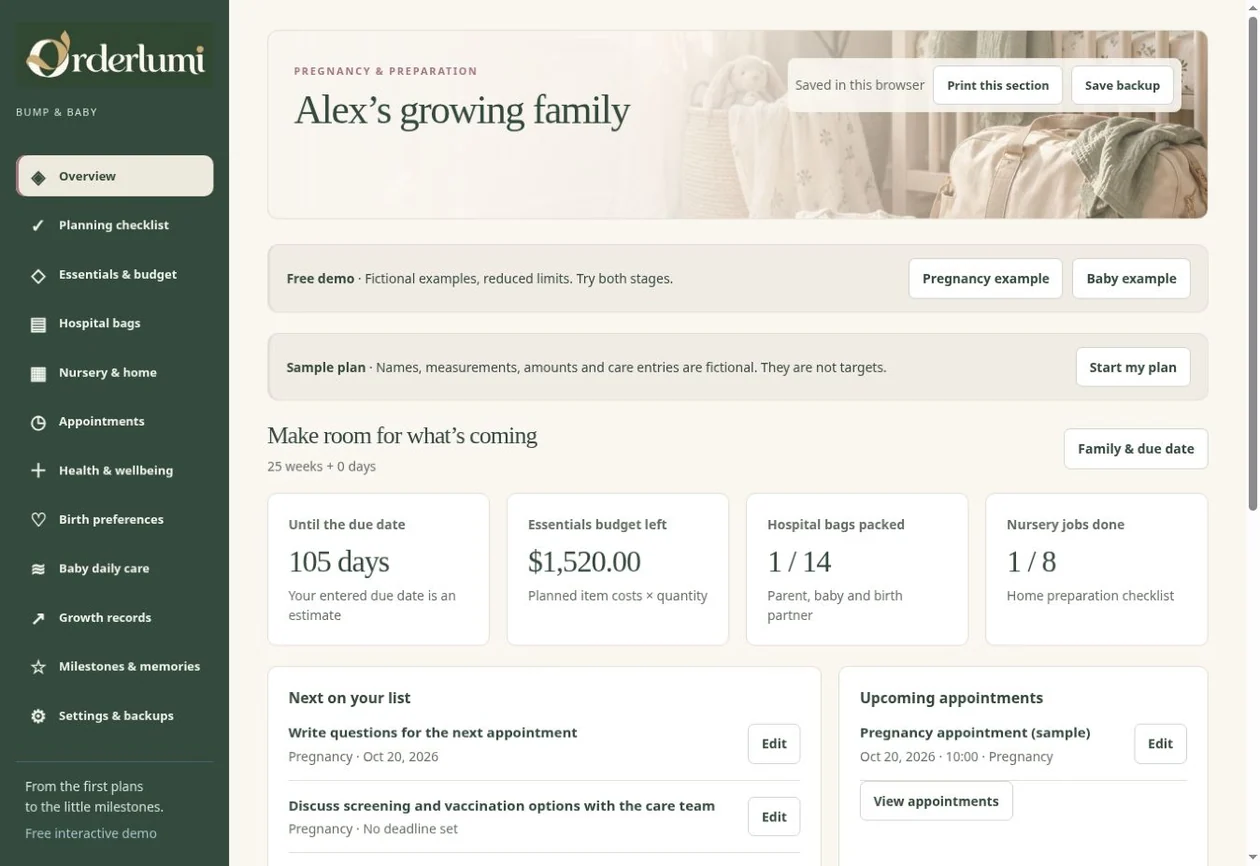Go to Birth preferences
Image resolution: width=1260 pixels, height=866 pixels.
coord(114,519)
